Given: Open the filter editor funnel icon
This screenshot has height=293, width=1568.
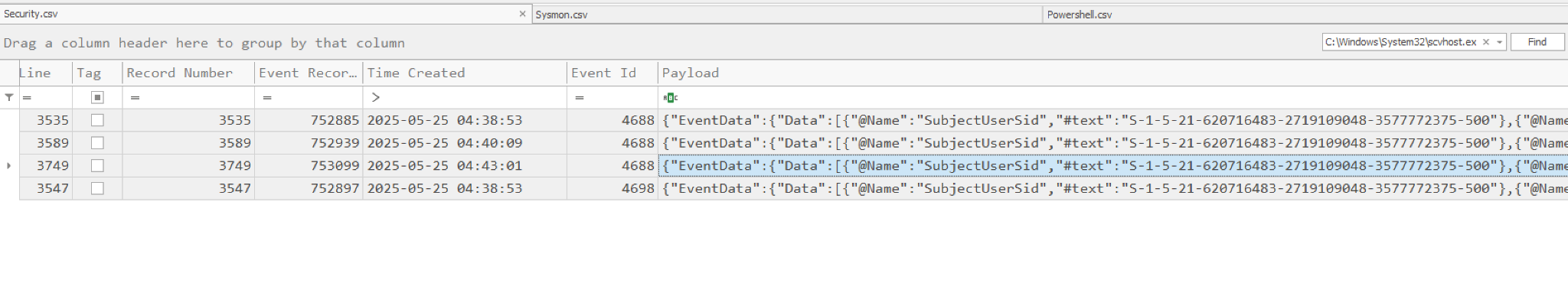Looking at the screenshot, I should click(x=9, y=97).
